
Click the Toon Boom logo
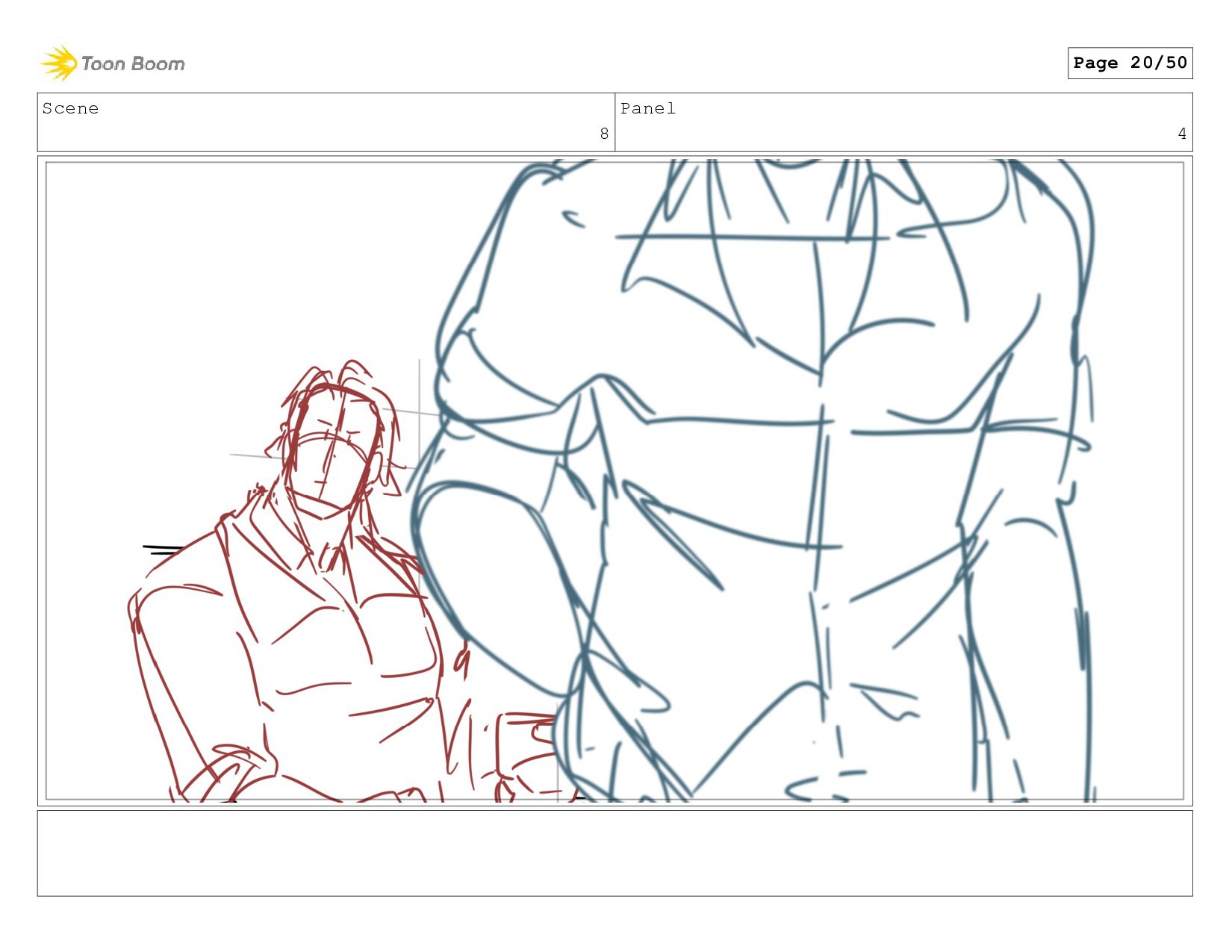click(112, 63)
